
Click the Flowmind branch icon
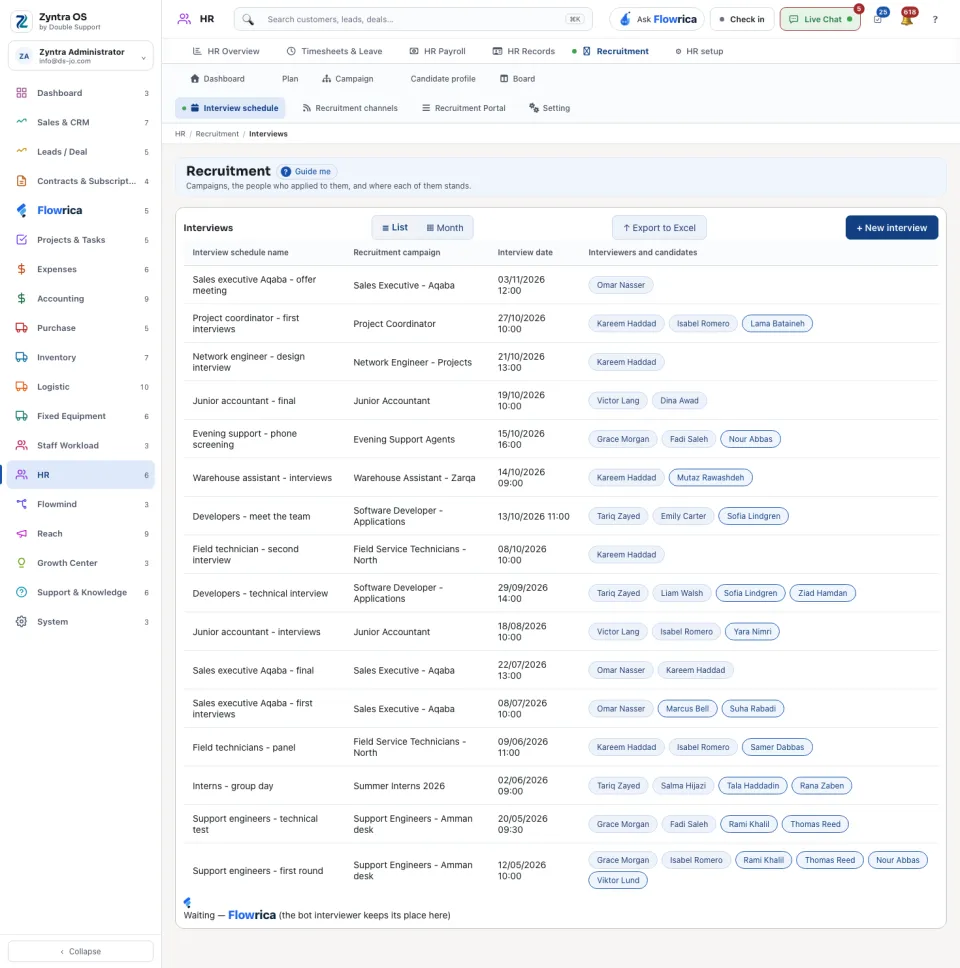22,504
